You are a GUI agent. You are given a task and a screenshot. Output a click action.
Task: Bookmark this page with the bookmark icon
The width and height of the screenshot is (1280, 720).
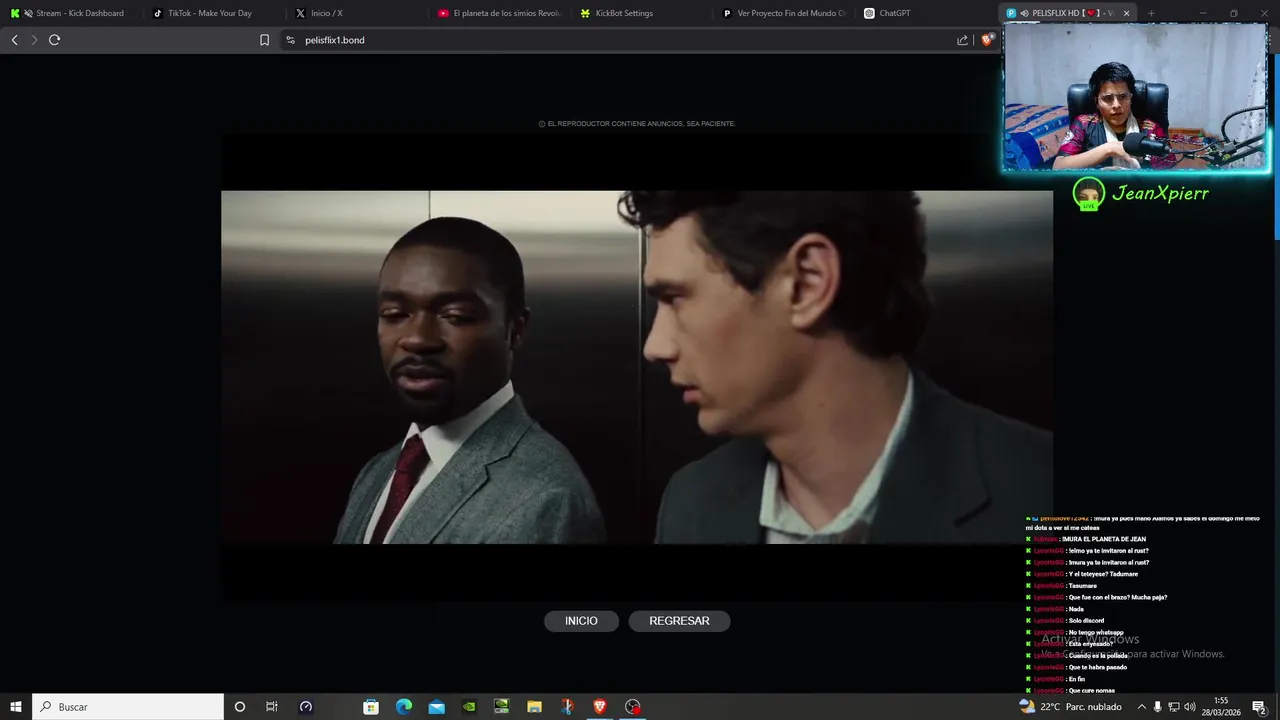click(x=264, y=40)
